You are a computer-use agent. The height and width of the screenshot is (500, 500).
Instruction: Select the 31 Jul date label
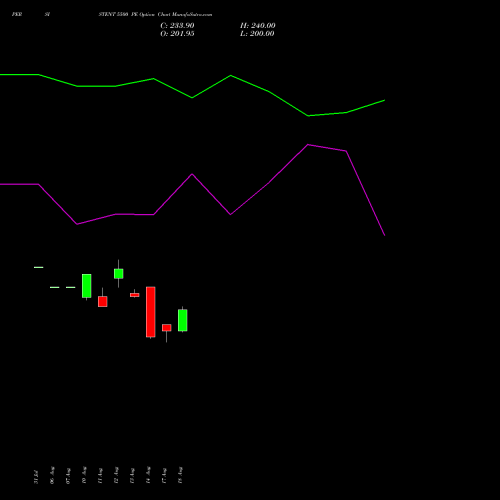36,477
